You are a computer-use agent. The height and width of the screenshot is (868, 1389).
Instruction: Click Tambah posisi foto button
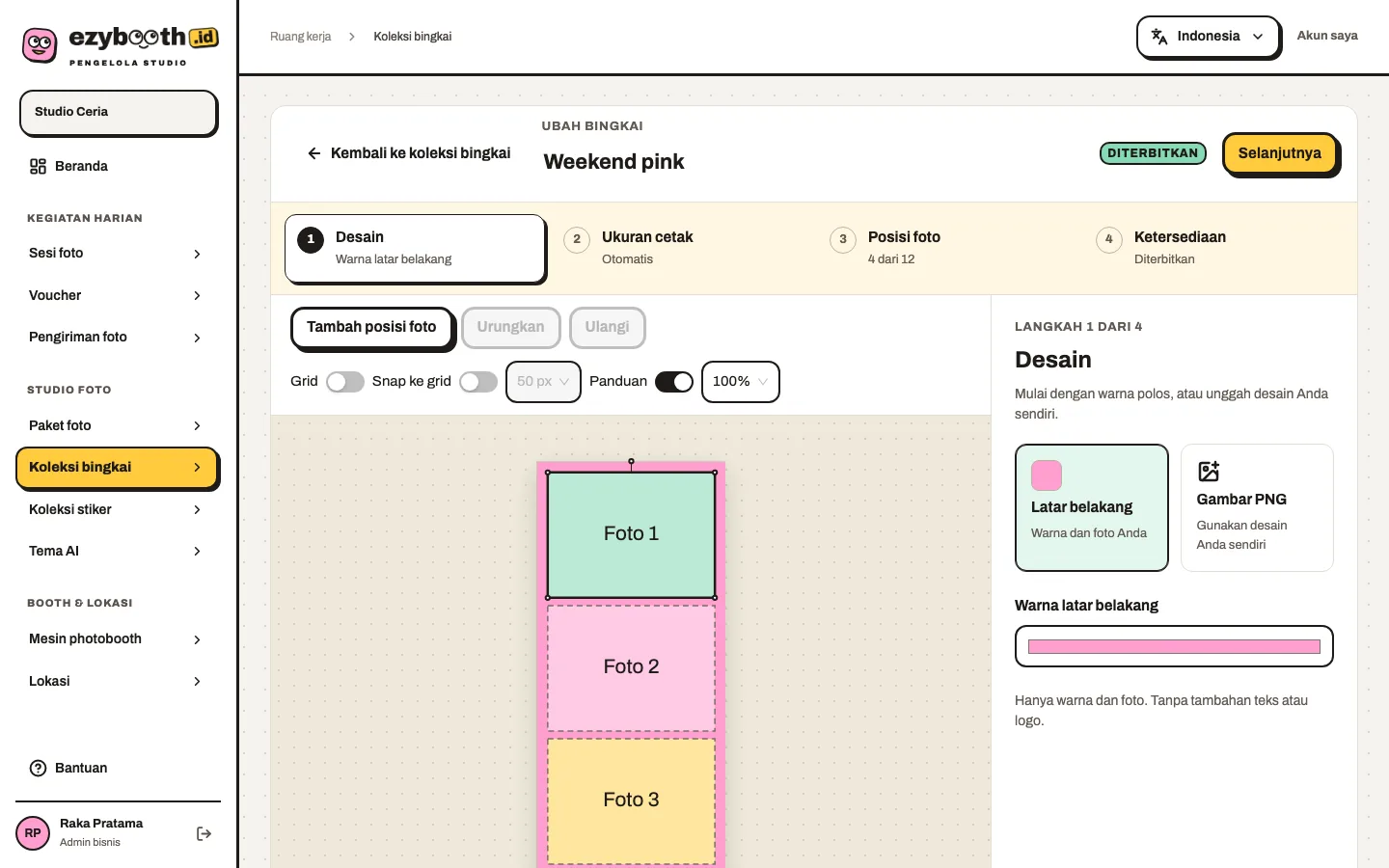371,328
